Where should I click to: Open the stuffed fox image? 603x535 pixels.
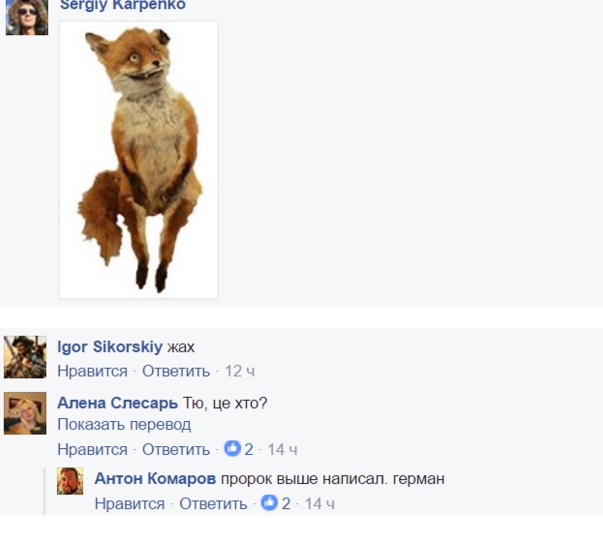tap(138, 160)
